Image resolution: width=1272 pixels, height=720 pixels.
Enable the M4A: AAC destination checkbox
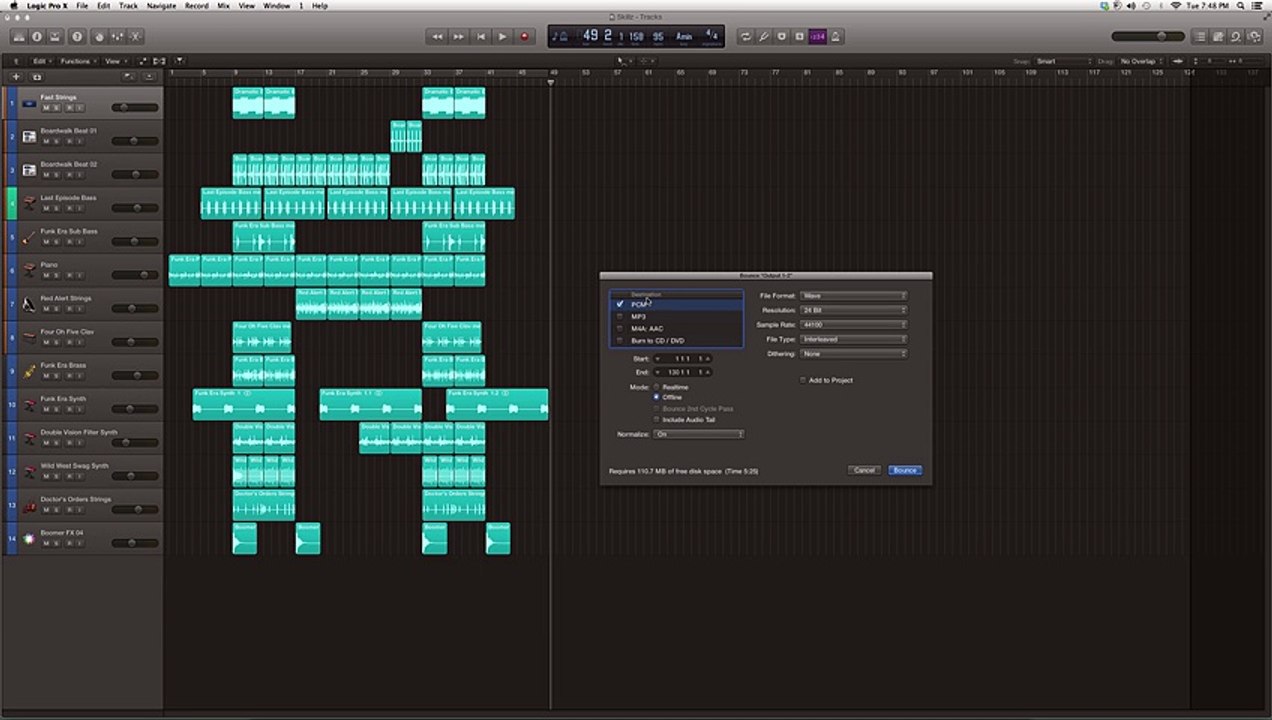pos(620,328)
